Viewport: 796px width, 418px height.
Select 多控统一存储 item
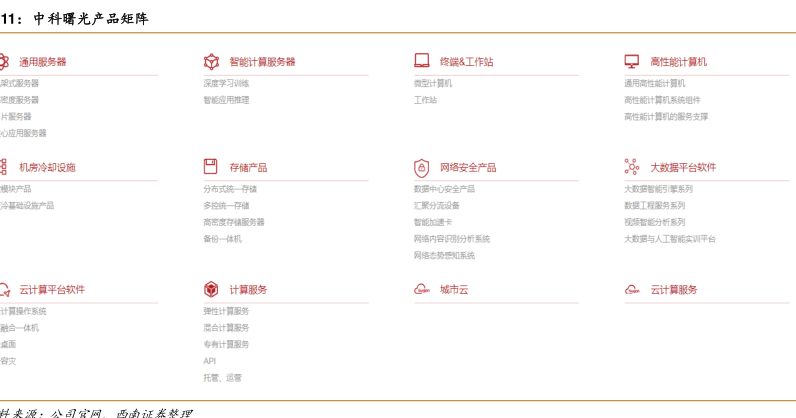pos(226,206)
